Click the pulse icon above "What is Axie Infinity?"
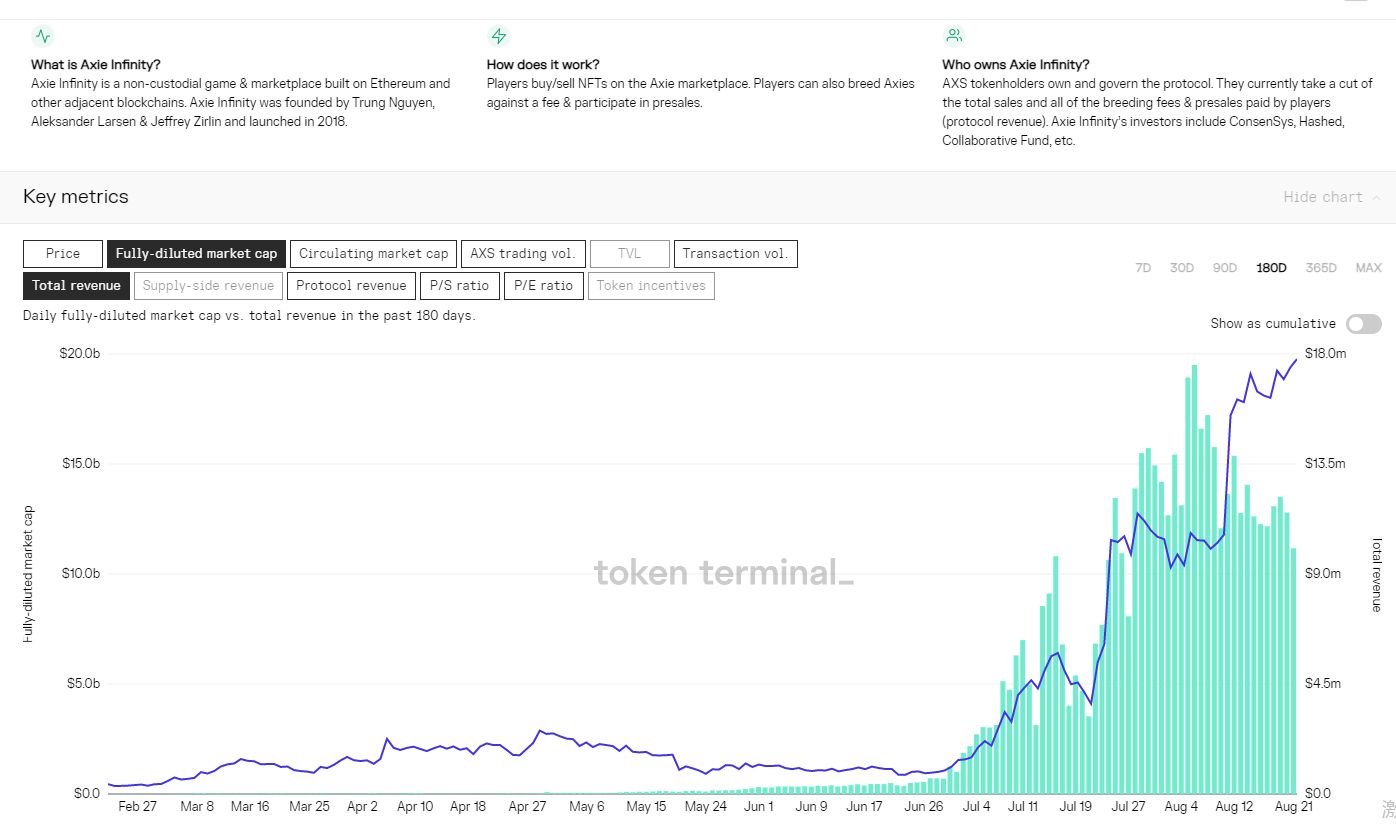Image resolution: width=1396 pixels, height=824 pixels. 42,37
